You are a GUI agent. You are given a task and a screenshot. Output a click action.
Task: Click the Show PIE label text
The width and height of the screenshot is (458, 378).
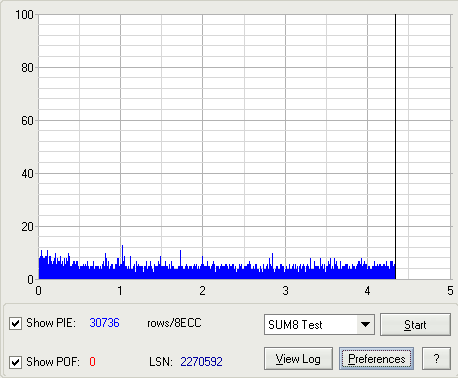(51, 323)
